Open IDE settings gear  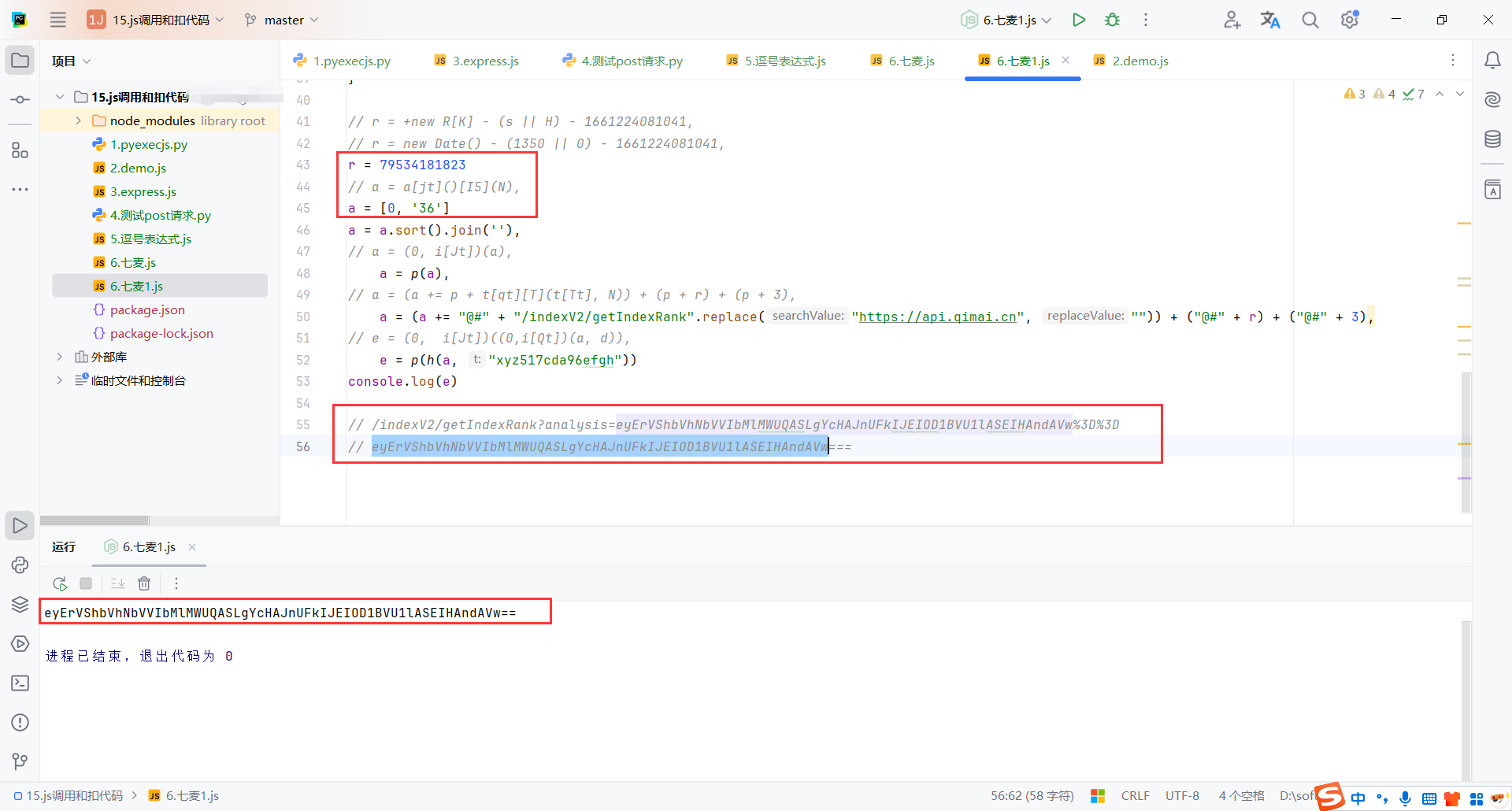coord(1350,20)
